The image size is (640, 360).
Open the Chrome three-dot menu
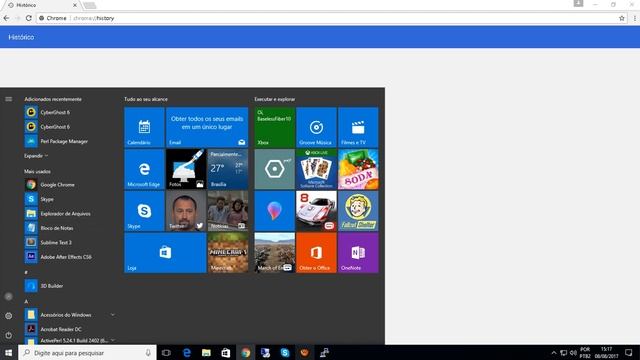(x=635, y=18)
